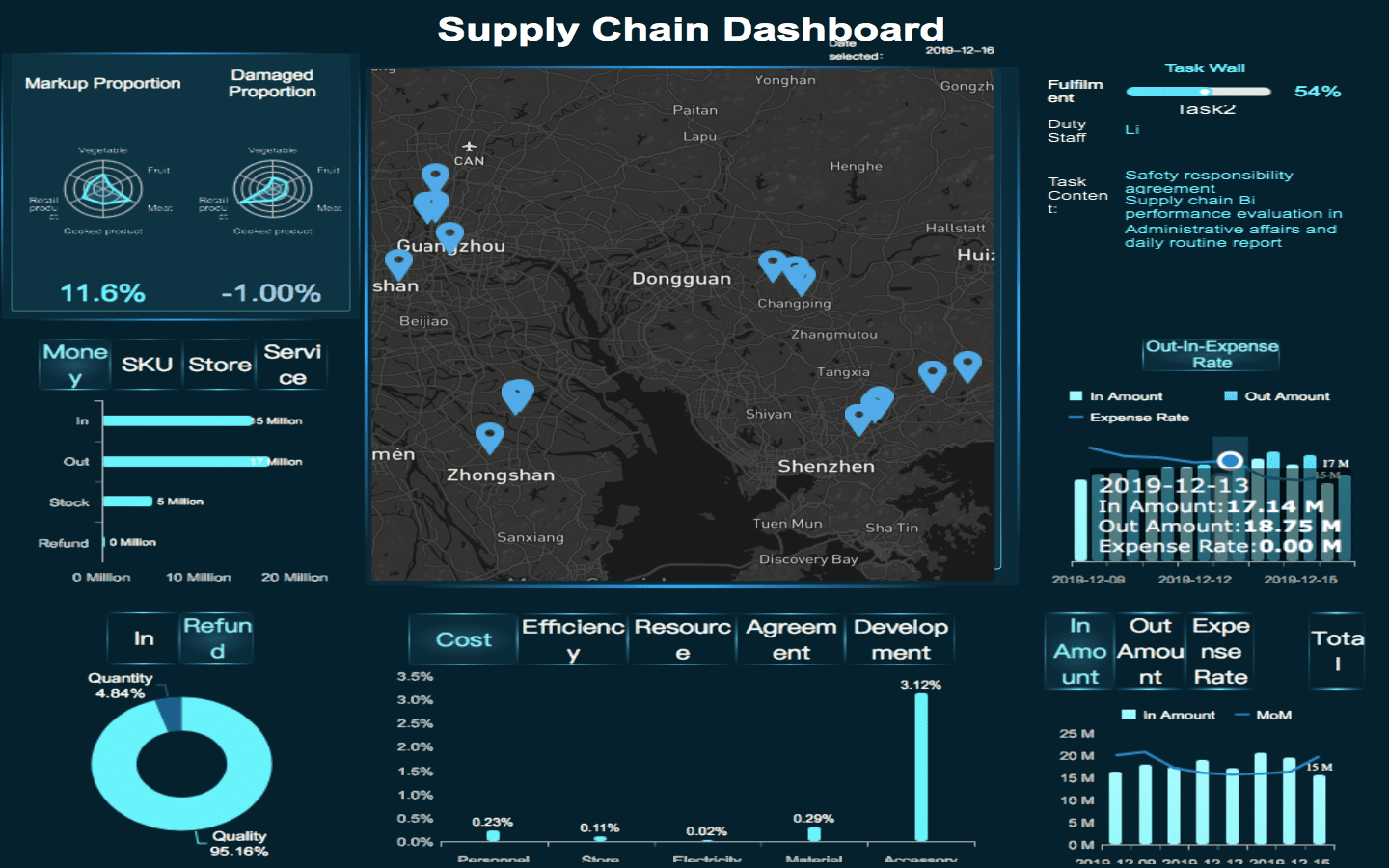Click the 54% fulfilment value

click(1318, 92)
